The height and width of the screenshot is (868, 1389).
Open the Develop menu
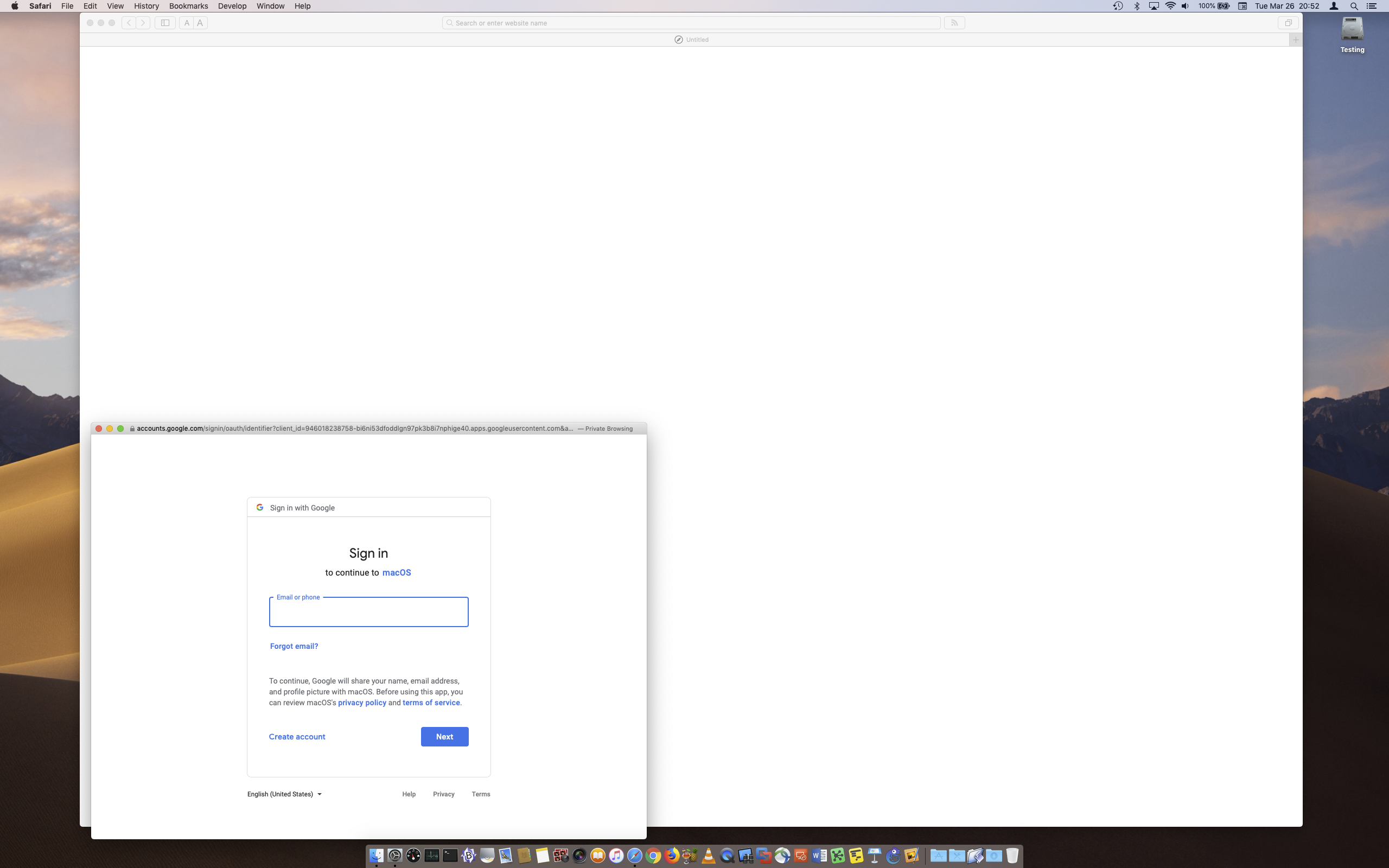(232, 7)
